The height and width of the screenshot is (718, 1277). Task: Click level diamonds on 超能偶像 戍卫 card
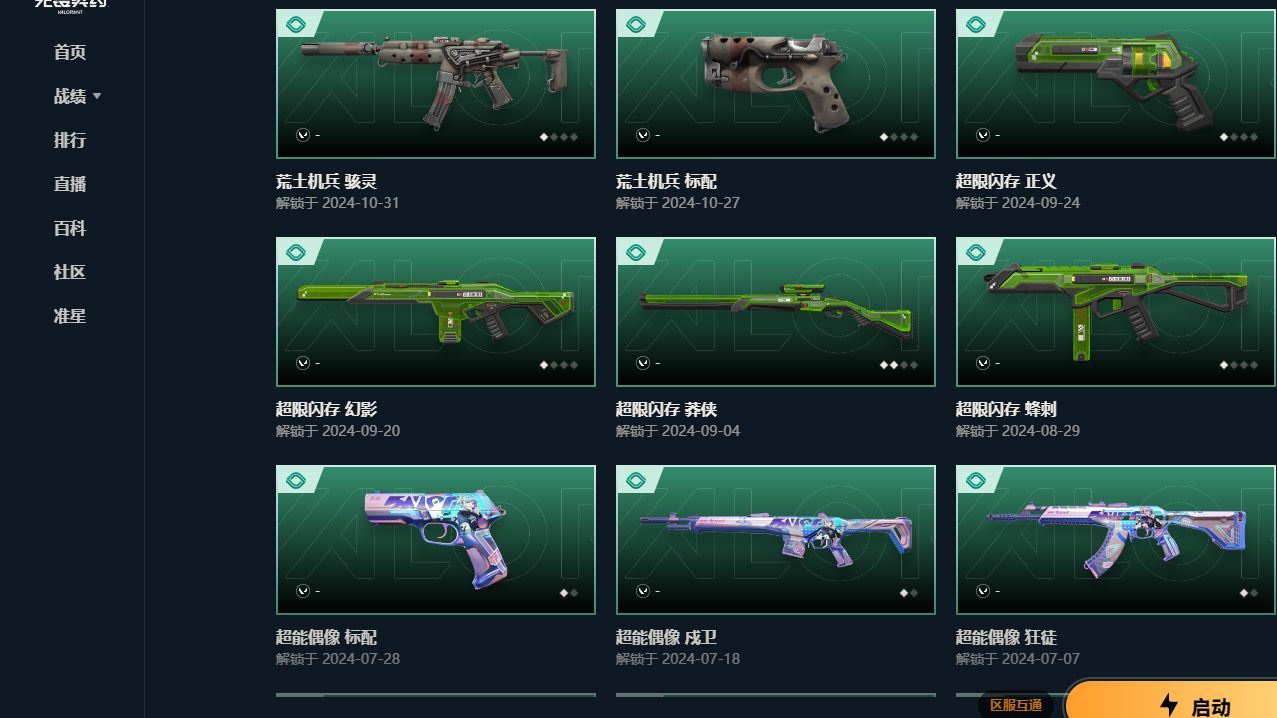tap(908, 593)
